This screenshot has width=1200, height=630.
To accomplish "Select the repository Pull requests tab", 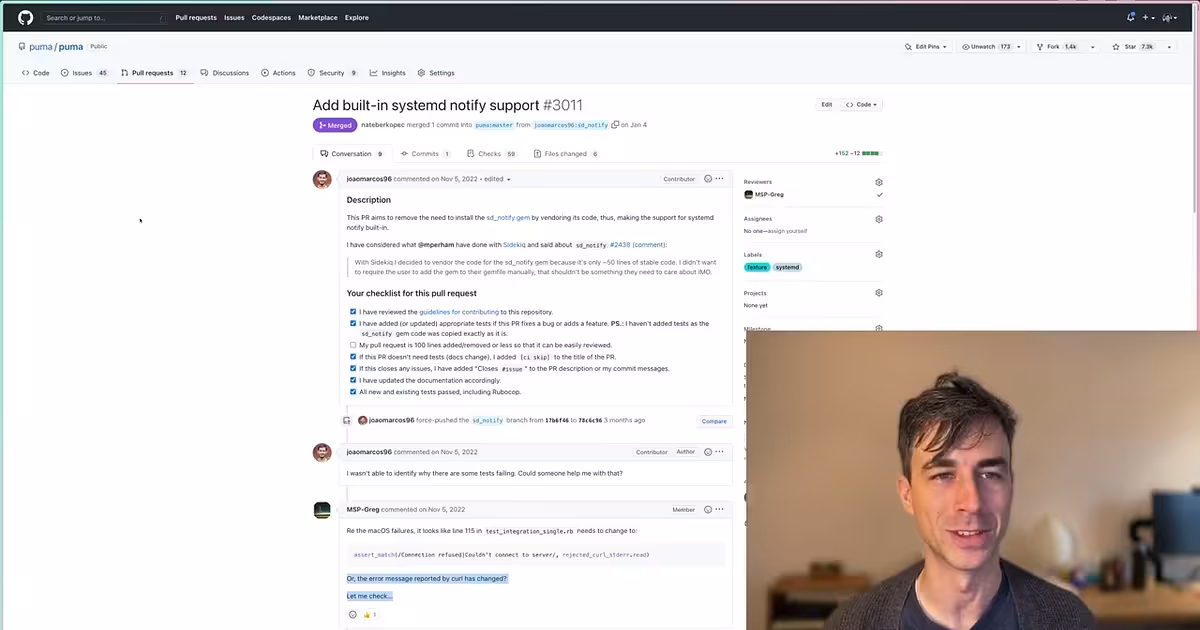I will [154, 73].
